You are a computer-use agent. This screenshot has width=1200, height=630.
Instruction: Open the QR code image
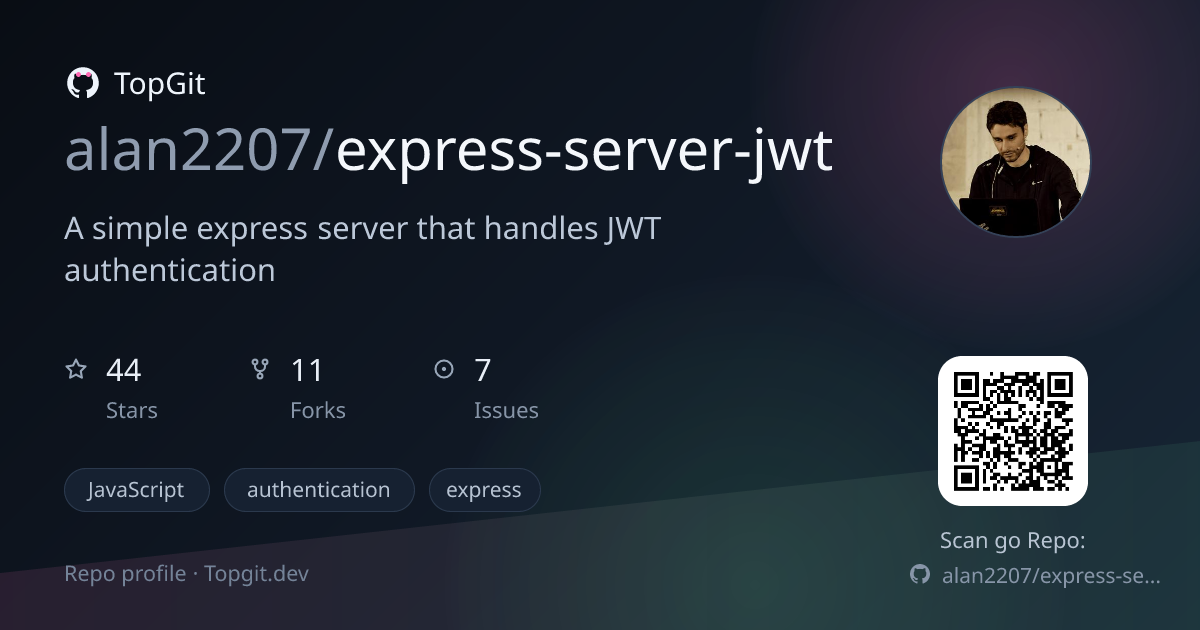pos(1012,431)
